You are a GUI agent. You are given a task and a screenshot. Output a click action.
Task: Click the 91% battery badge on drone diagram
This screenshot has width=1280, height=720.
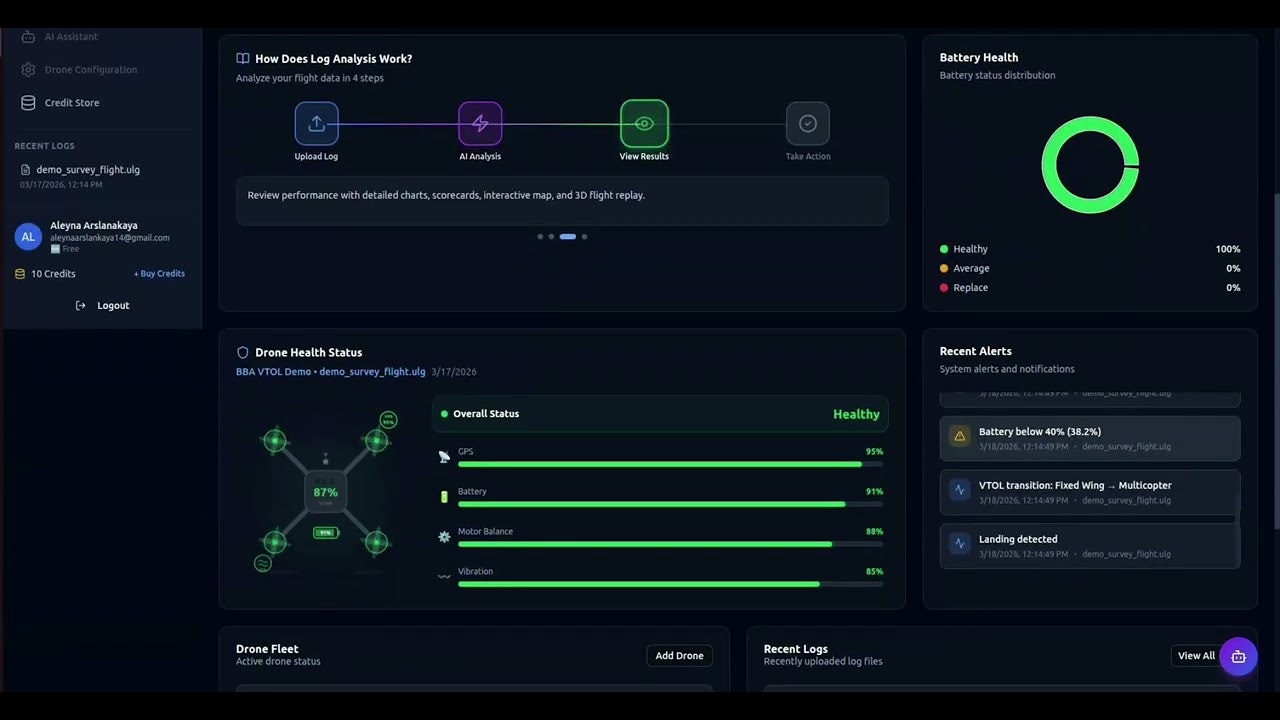pyautogui.click(x=325, y=533)
